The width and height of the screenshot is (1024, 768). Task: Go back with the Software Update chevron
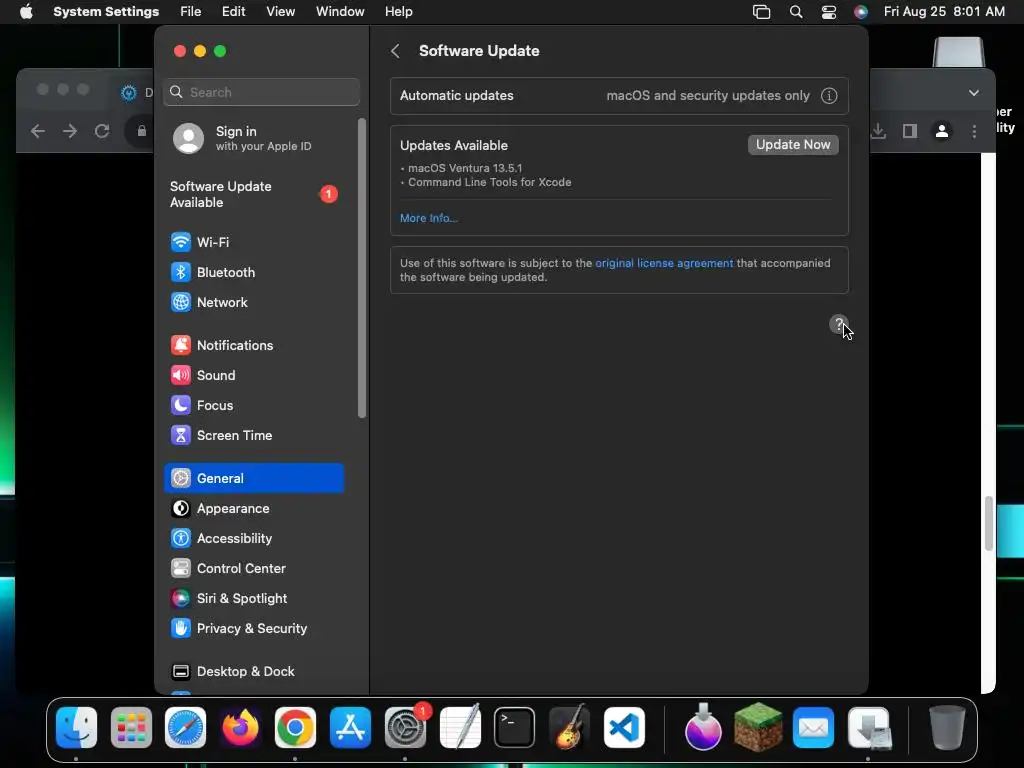click(395, 51)
